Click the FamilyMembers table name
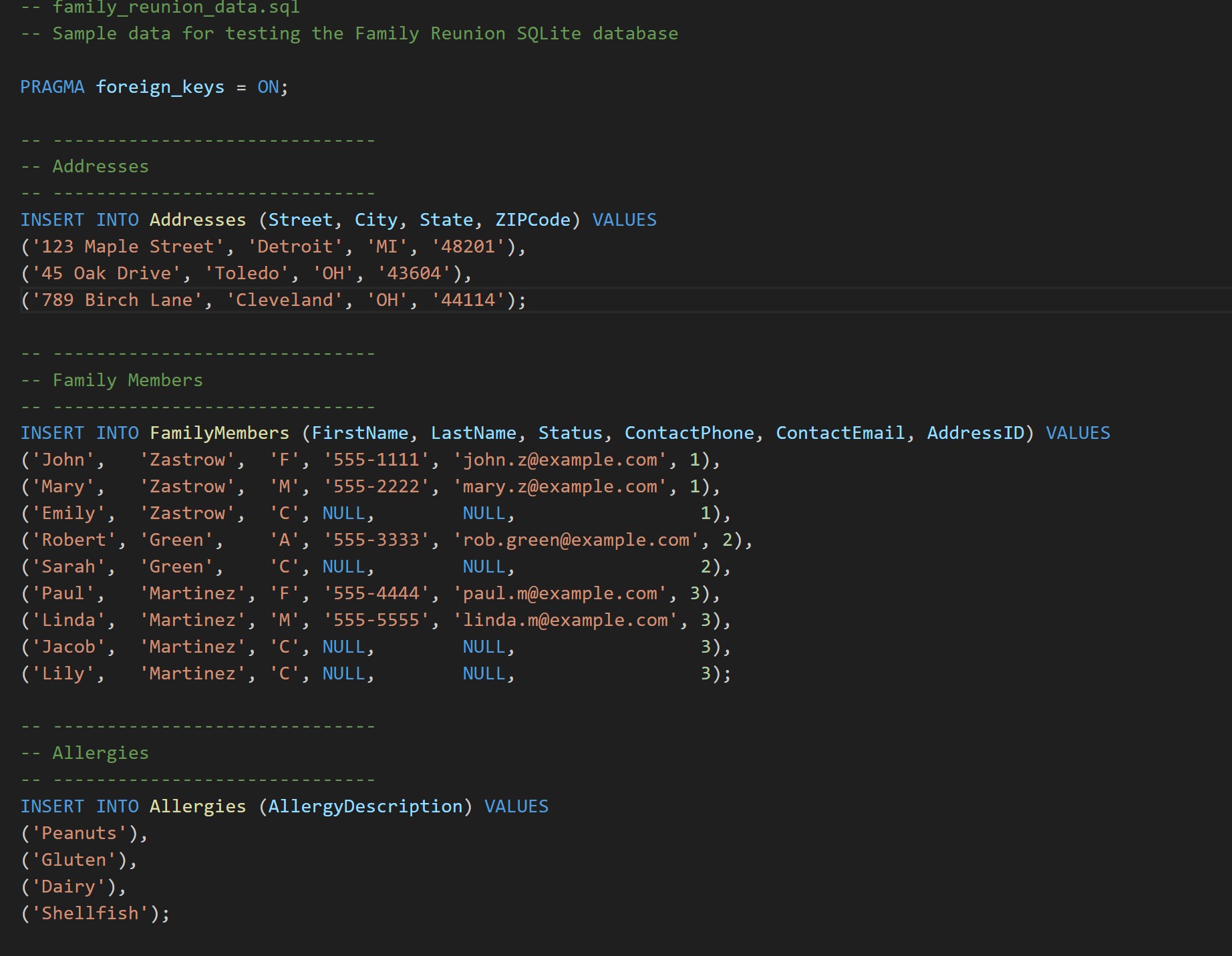This screenshot has width=1232, height=956. (220, 432)
